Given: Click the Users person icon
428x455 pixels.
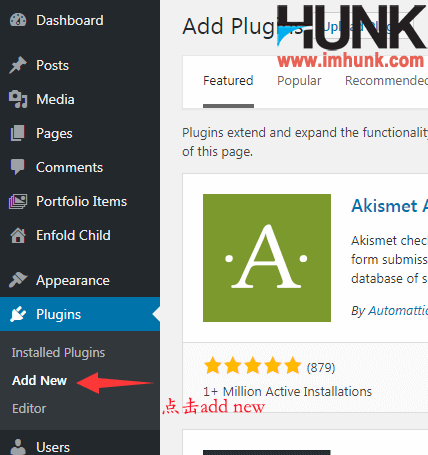Looking at the screenshot, I should (x=18, y=447).
